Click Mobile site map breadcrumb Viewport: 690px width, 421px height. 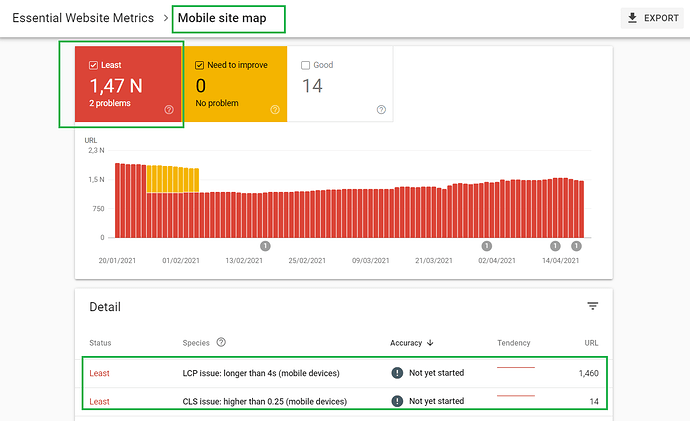[x=222, y=18]
